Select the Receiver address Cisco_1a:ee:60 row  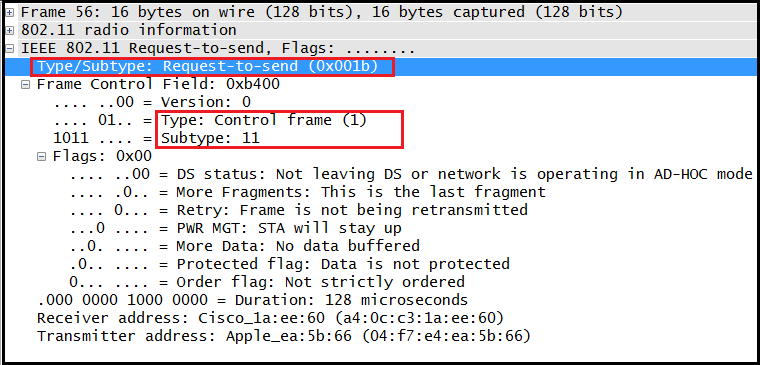271,318
